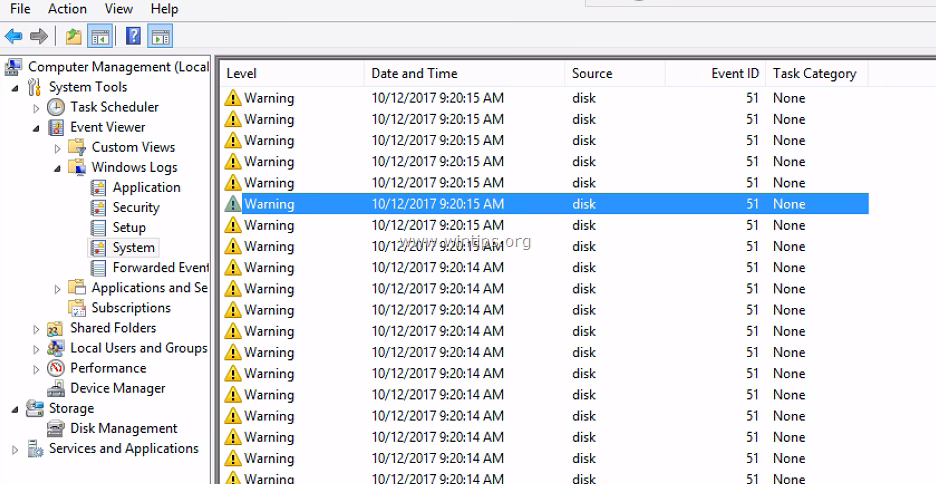Expand Services and Applications node
The image size is (936, 484).
point(15,449)
